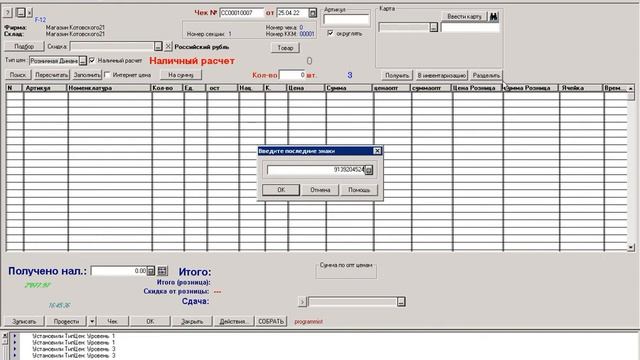The width and height of the screenshot is (640, 360).
Task: Open ellipsis selector of bottom right field
Action: [x=401, y=302]
